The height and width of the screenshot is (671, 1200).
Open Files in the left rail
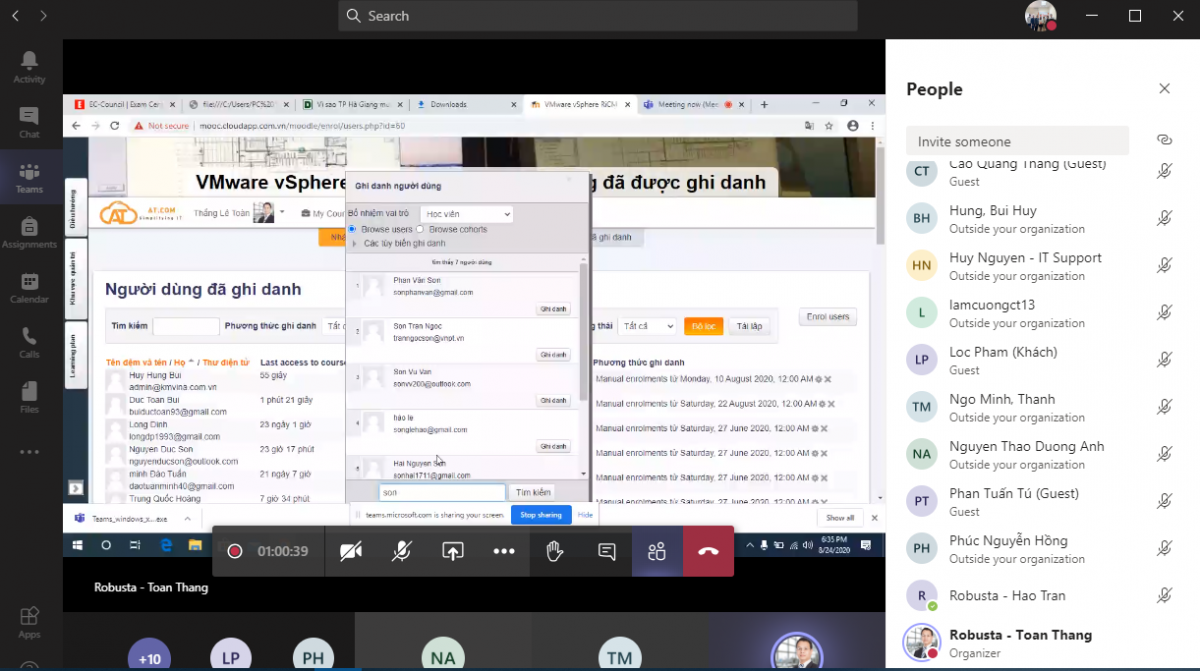click(x=29, y=397)
